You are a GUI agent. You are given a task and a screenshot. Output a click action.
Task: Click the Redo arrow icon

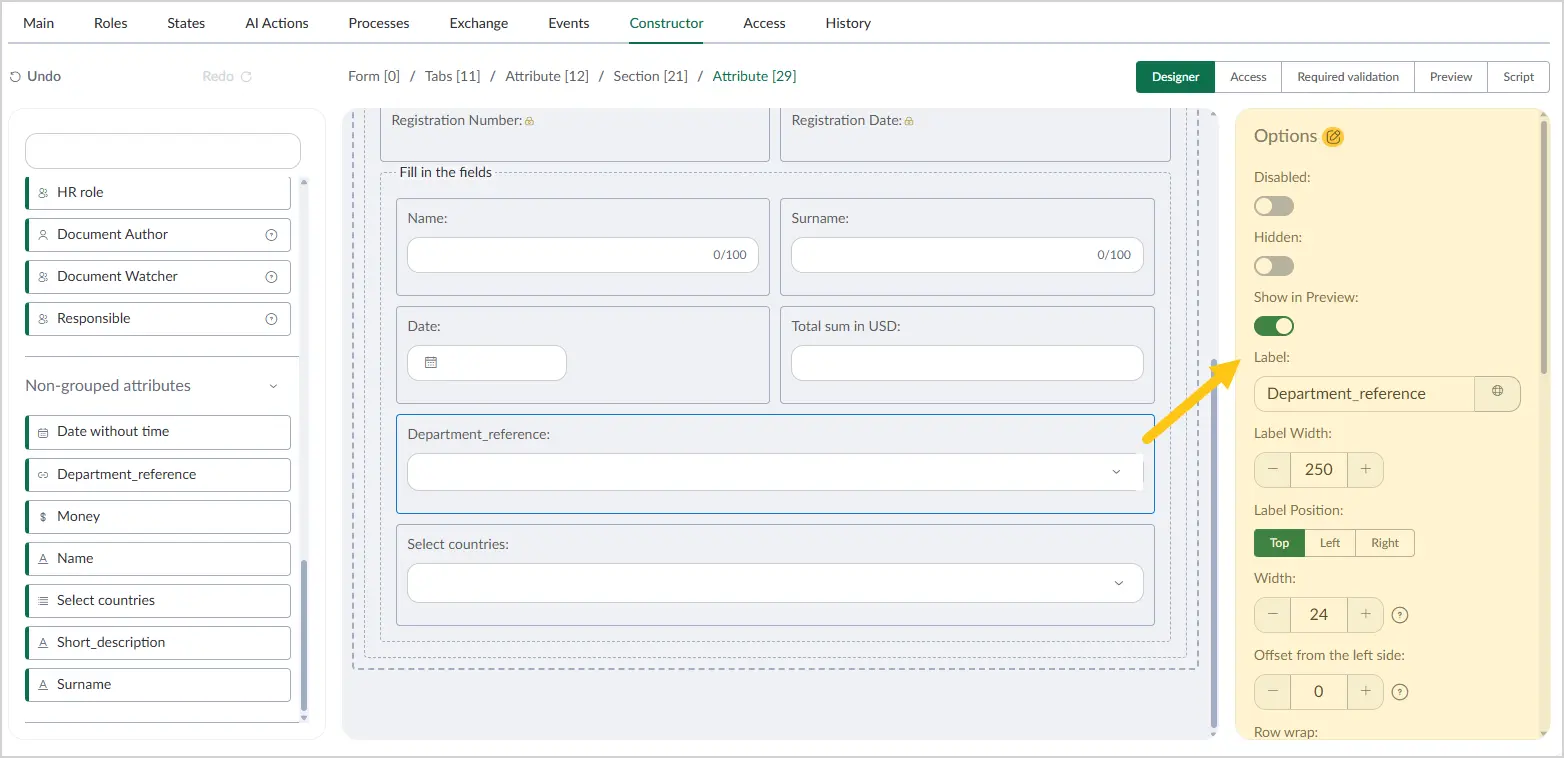pyautogui.click(x=246, y=77)
